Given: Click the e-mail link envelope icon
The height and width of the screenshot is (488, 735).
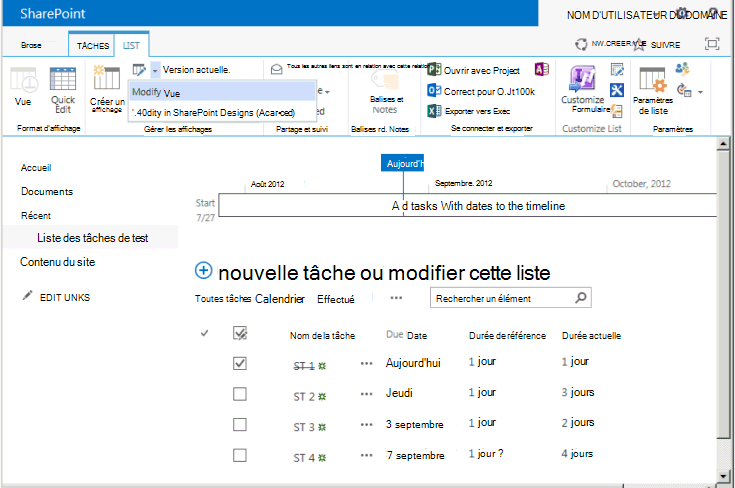Looking at the screenshot, I should pyautogui.click(x=277, y=70).
